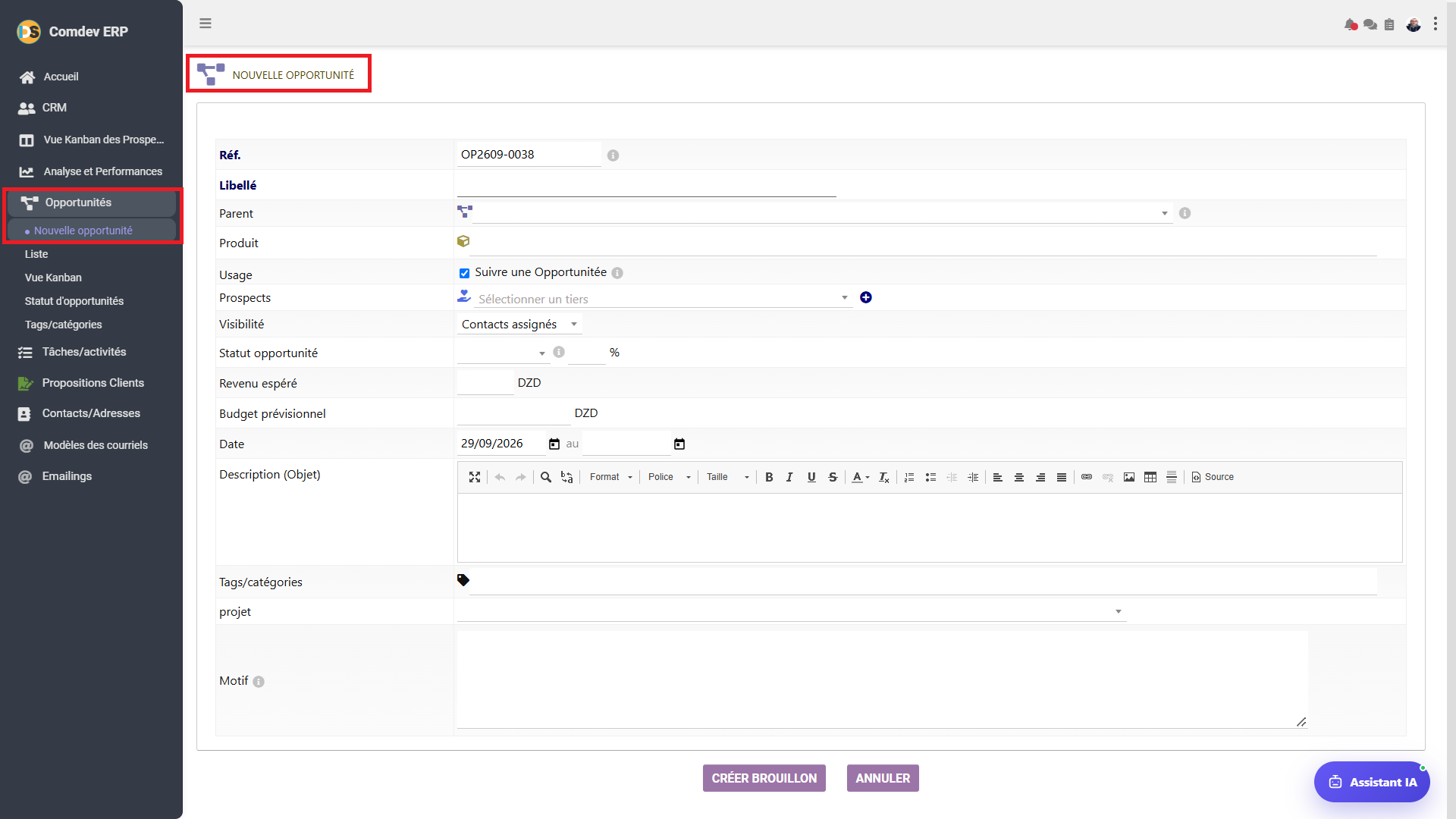Open the Format dropdown in editor

(x=611, y=477)
